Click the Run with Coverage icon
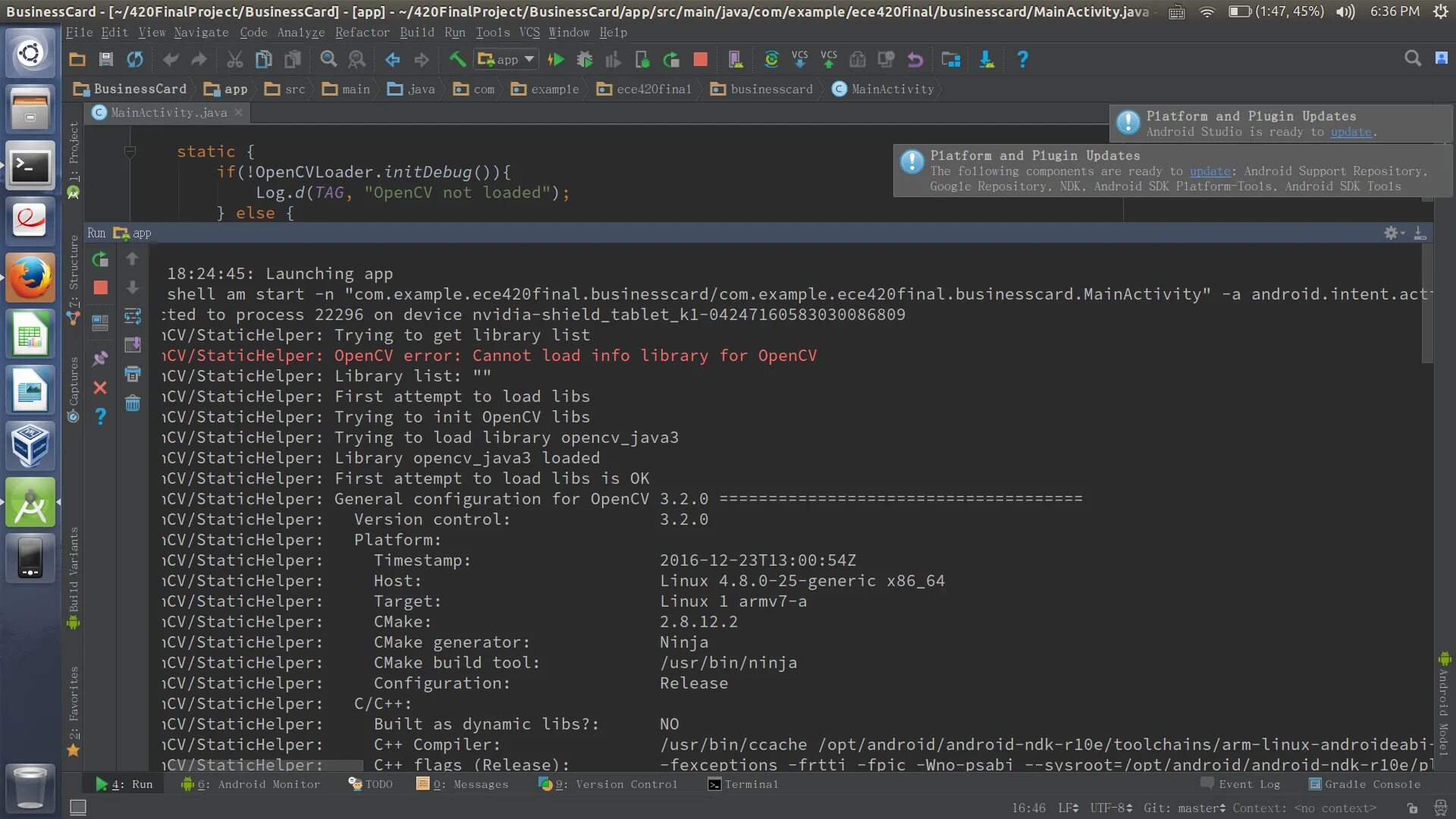Screen dimensions: 1456x819 click(x=613, y=59)
